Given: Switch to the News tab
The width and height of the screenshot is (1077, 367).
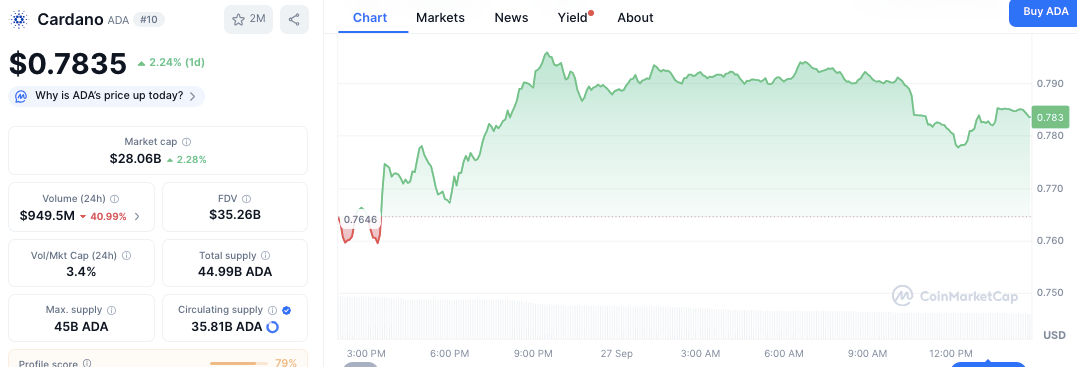Looking at the screenshot, I should coord(511,18).
